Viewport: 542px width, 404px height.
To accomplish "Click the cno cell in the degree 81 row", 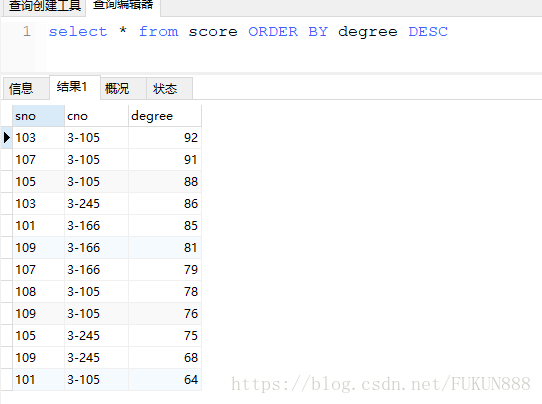I will pos(96,247).
